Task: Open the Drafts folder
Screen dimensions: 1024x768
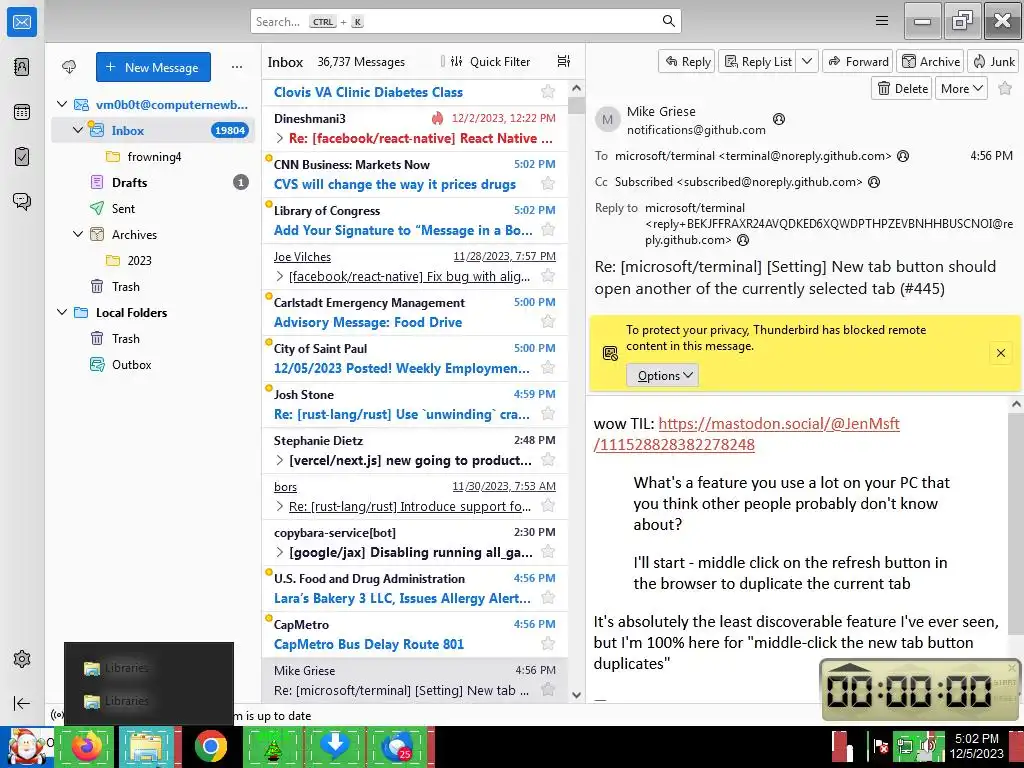Action: coord(153,182)
